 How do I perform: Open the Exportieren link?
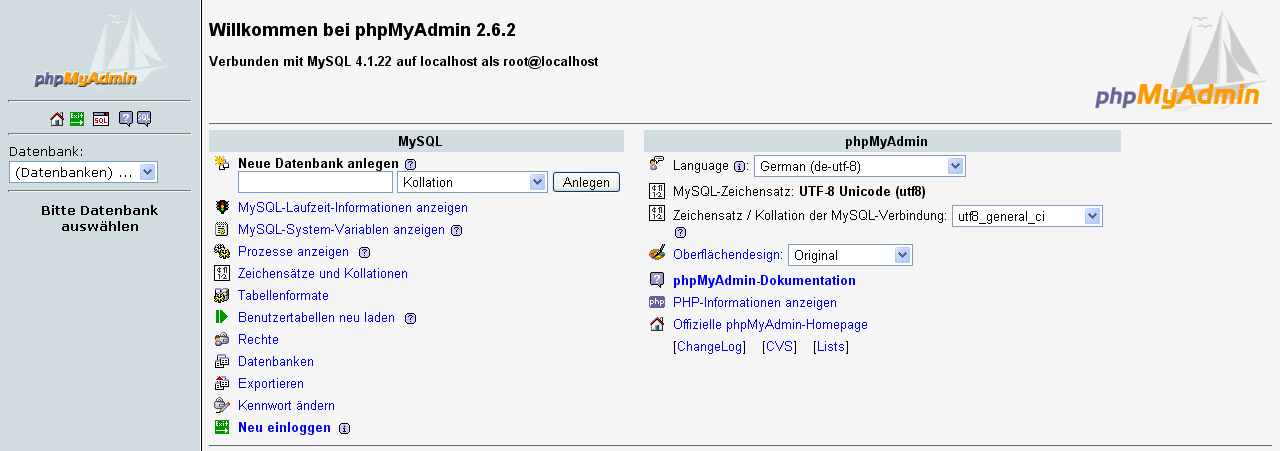click(271, 384)
